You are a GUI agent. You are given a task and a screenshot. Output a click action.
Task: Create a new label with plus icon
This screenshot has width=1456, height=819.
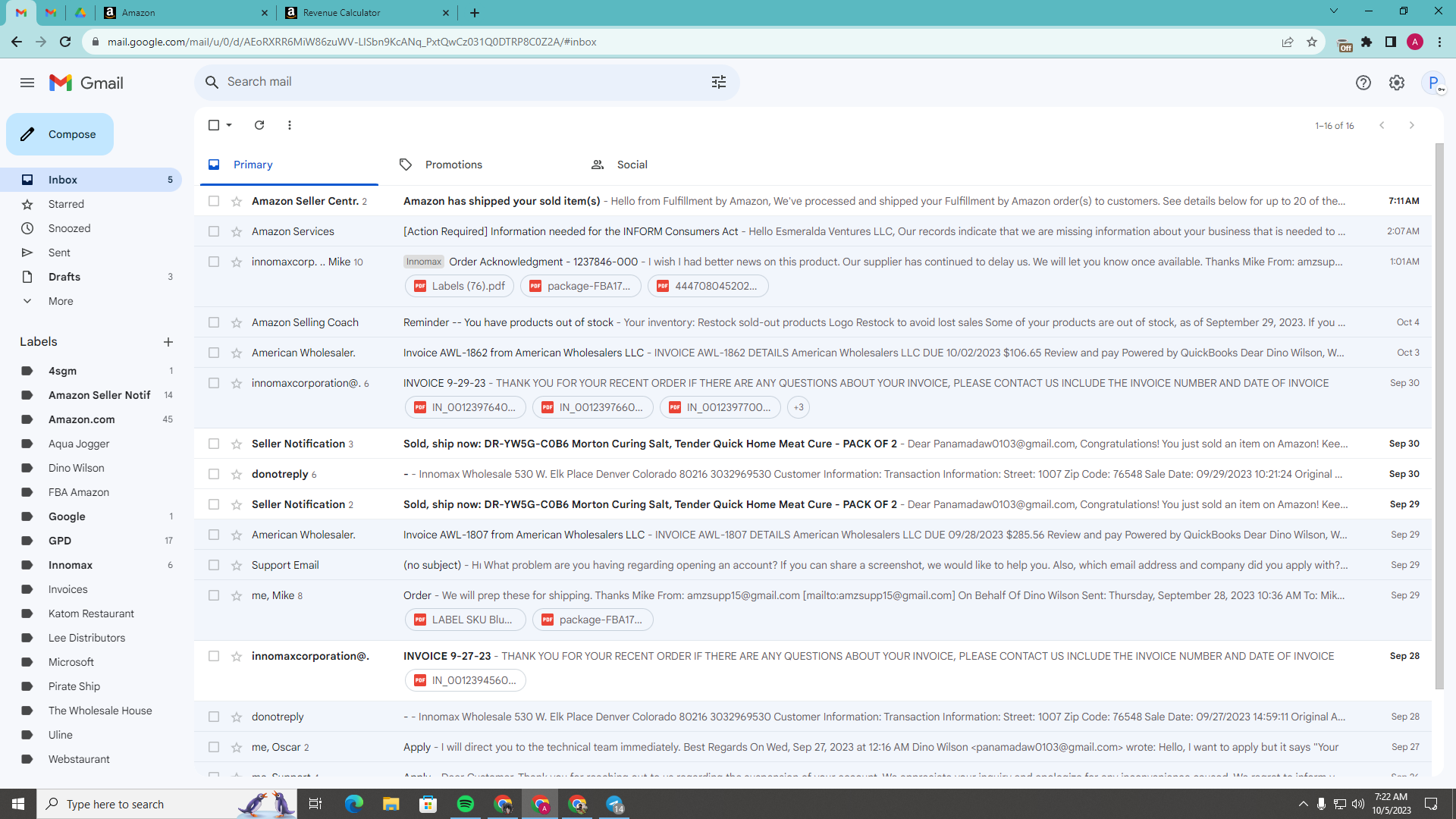[168, 342]
